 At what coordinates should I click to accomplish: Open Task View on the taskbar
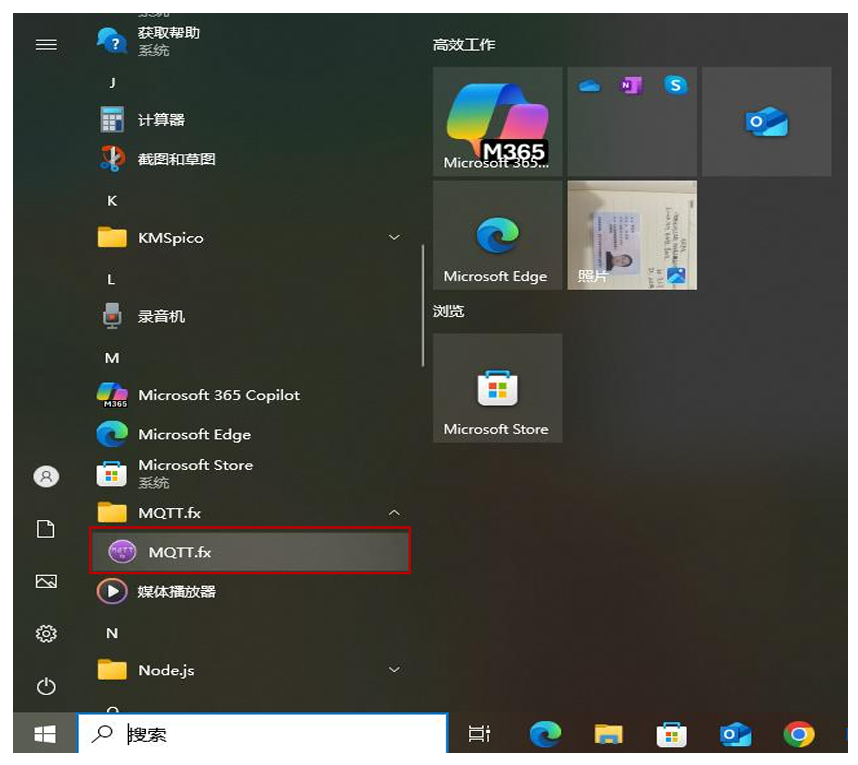479,733
